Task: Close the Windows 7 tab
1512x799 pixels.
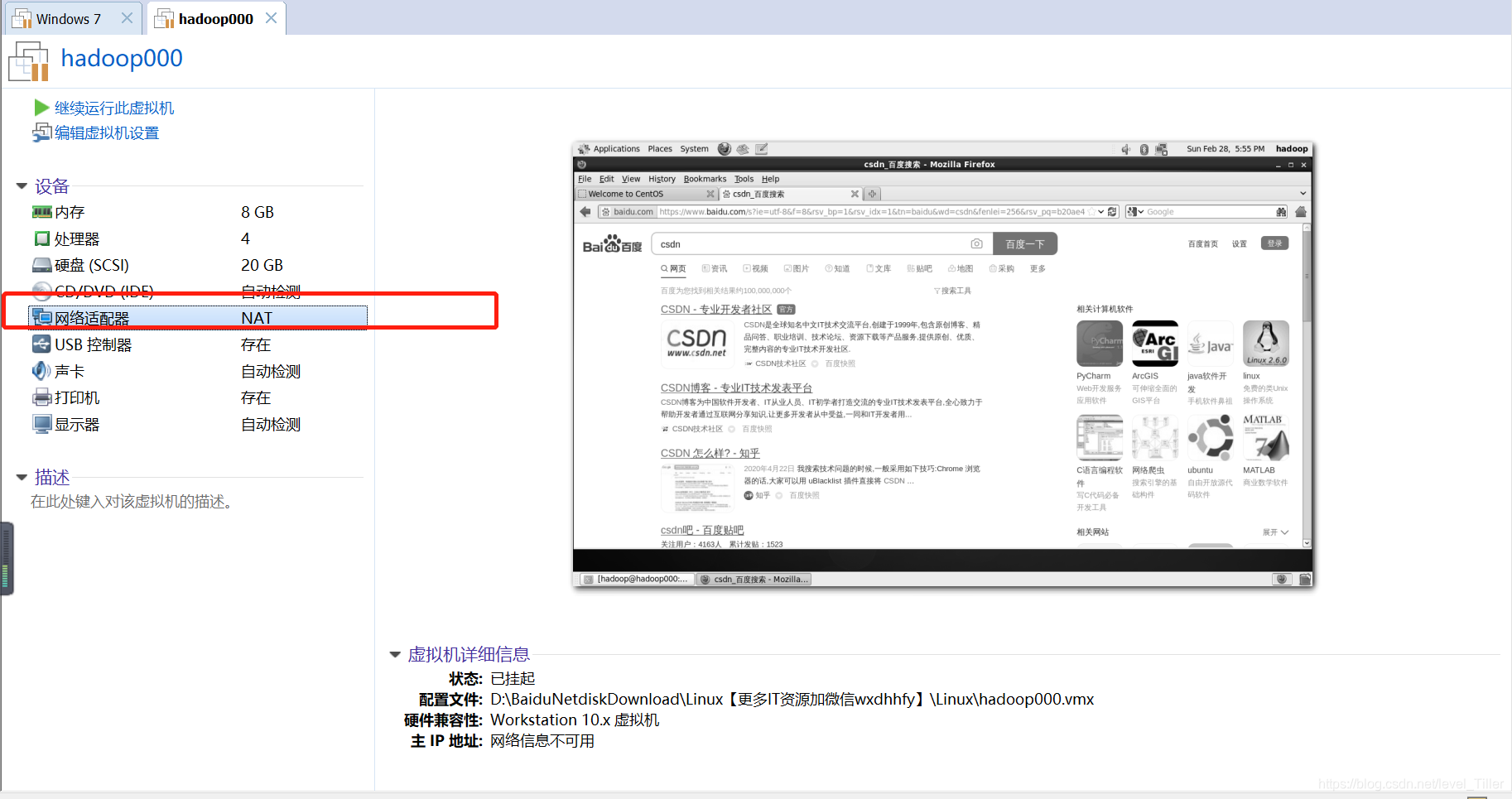Action: (127, 18)
